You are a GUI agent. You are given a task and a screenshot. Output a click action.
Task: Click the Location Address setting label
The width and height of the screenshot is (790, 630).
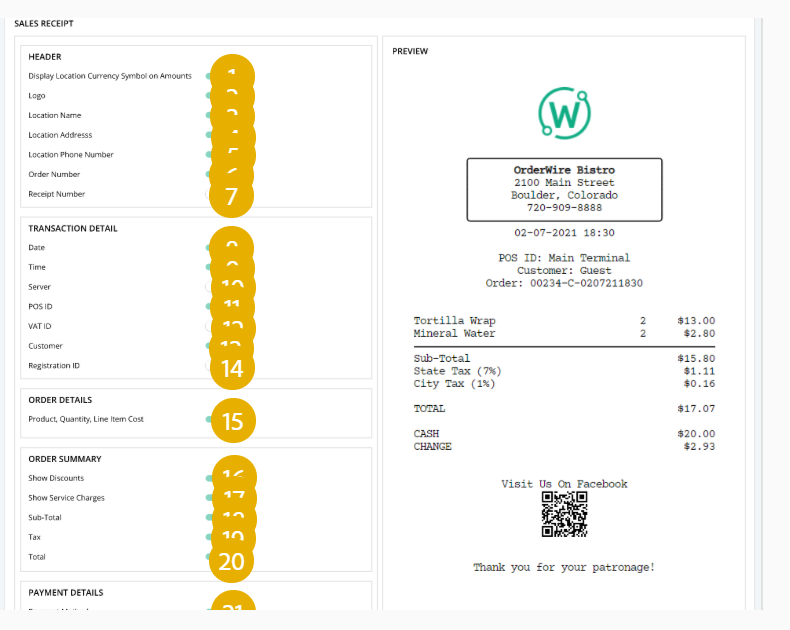tap(60, 135)
